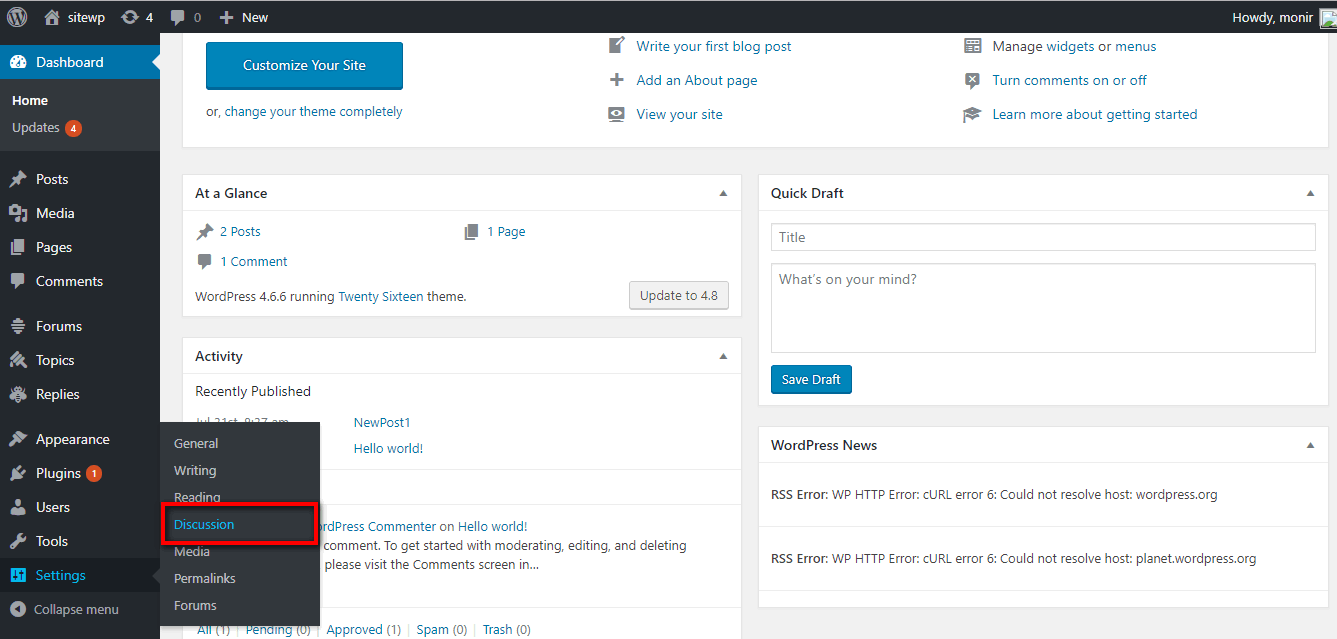Filter comments by Spam (0)

(442, 630)
